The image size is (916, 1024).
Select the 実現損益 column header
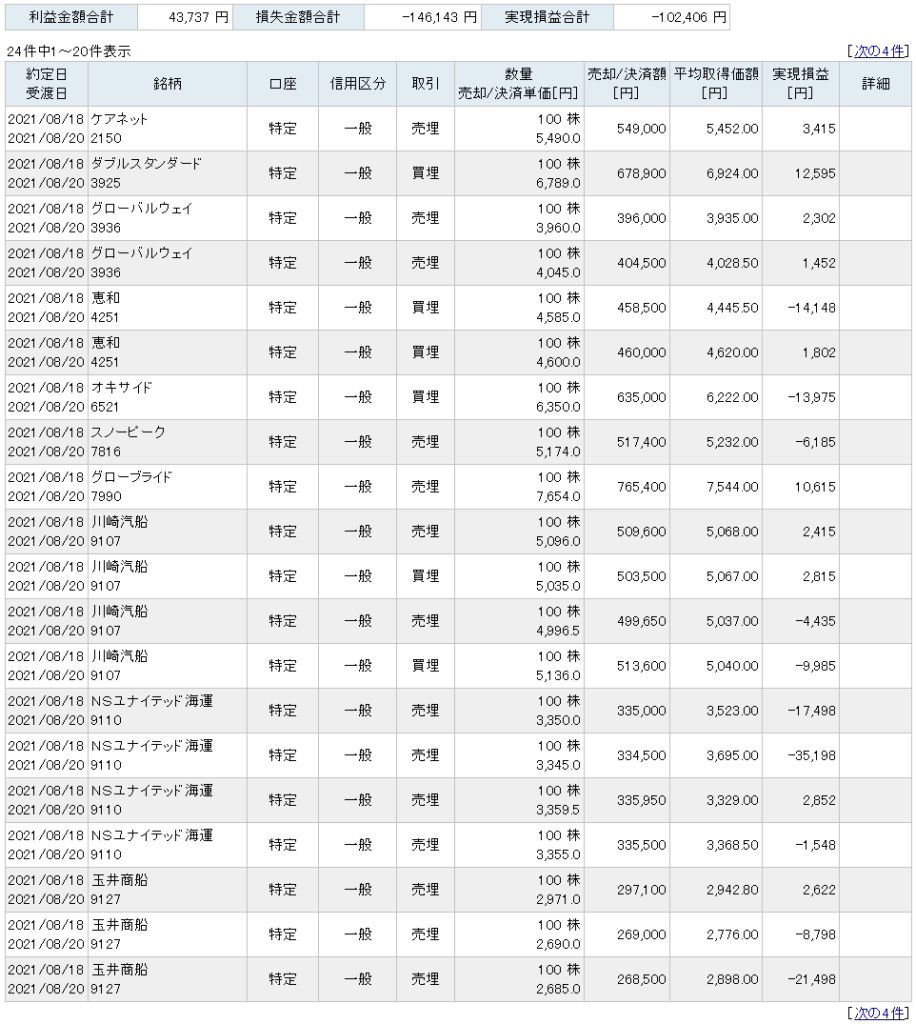pos(800,84)
